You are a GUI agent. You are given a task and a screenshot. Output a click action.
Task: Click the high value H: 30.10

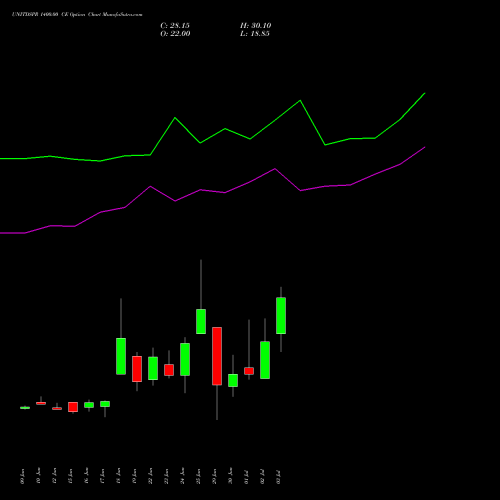pos(255,26)
